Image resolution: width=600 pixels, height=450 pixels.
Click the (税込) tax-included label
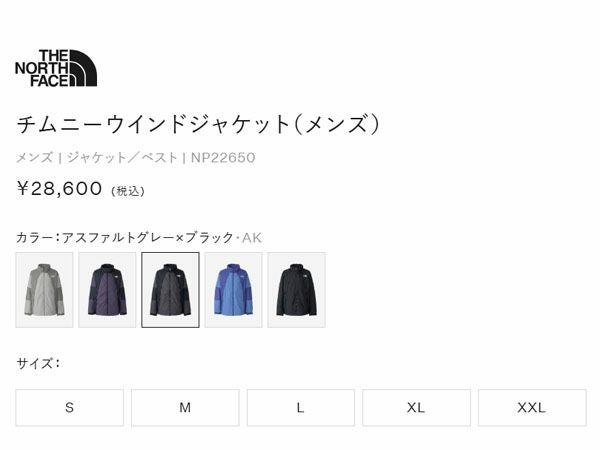[128, 191]
